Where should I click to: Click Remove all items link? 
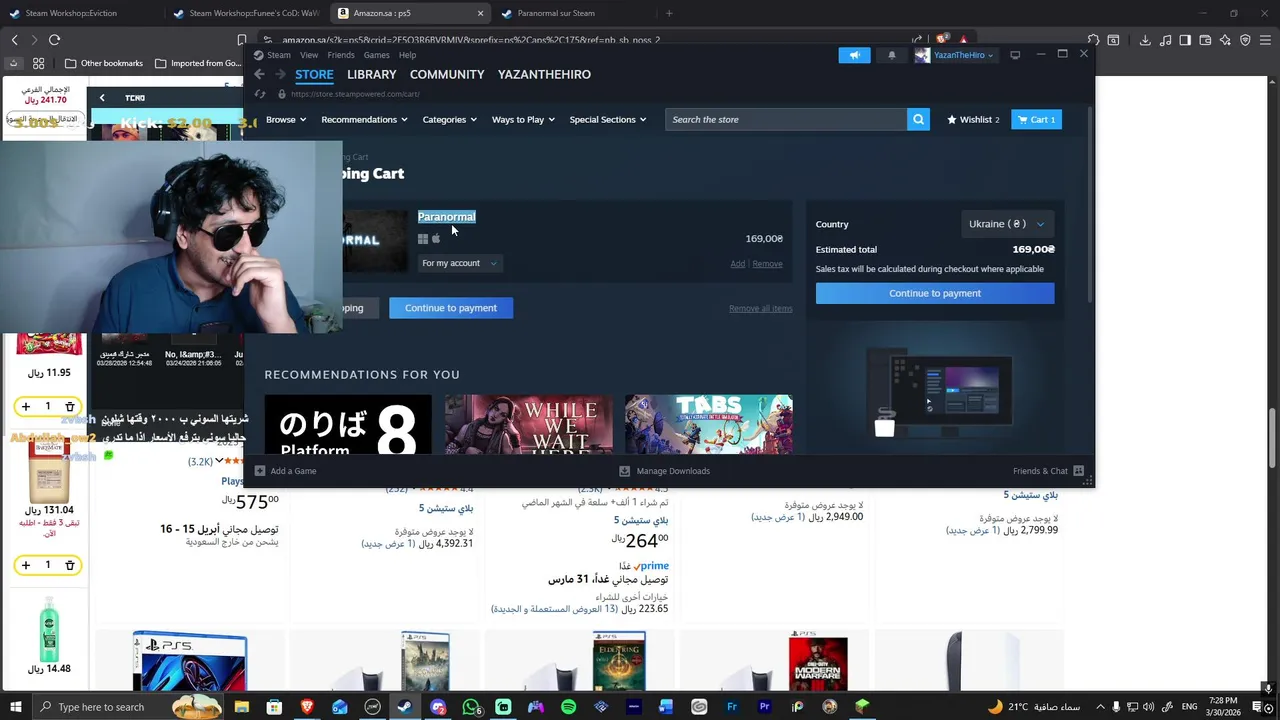click(x=760, y=308)
